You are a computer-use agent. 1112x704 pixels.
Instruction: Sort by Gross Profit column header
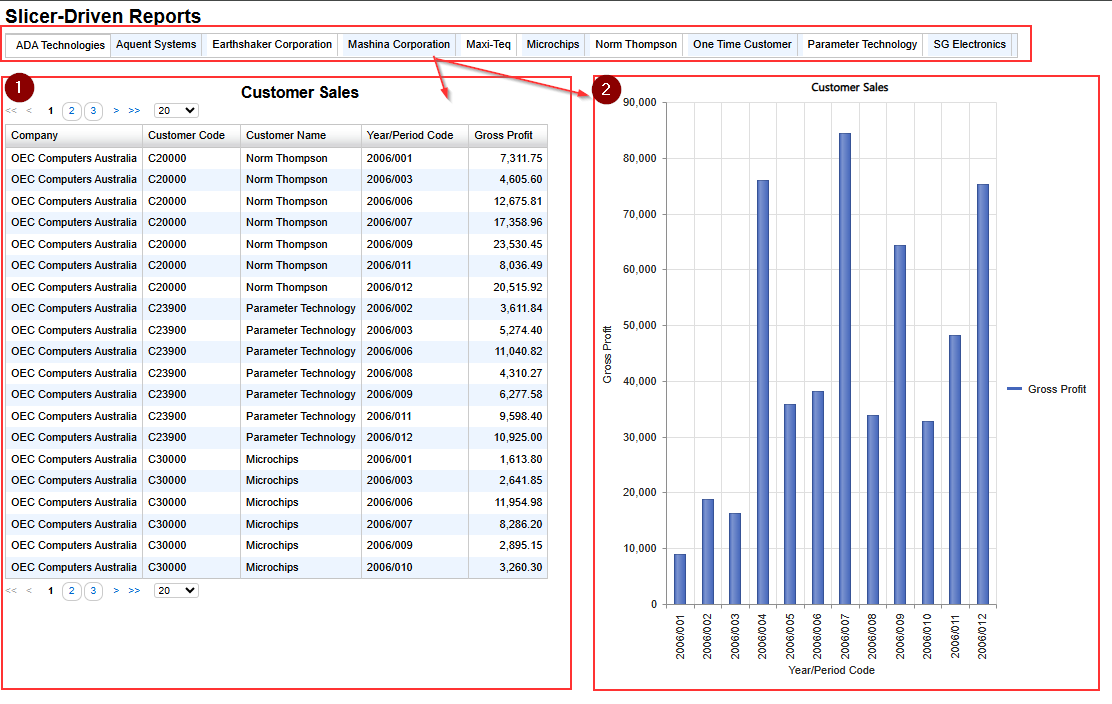point(508,135)
